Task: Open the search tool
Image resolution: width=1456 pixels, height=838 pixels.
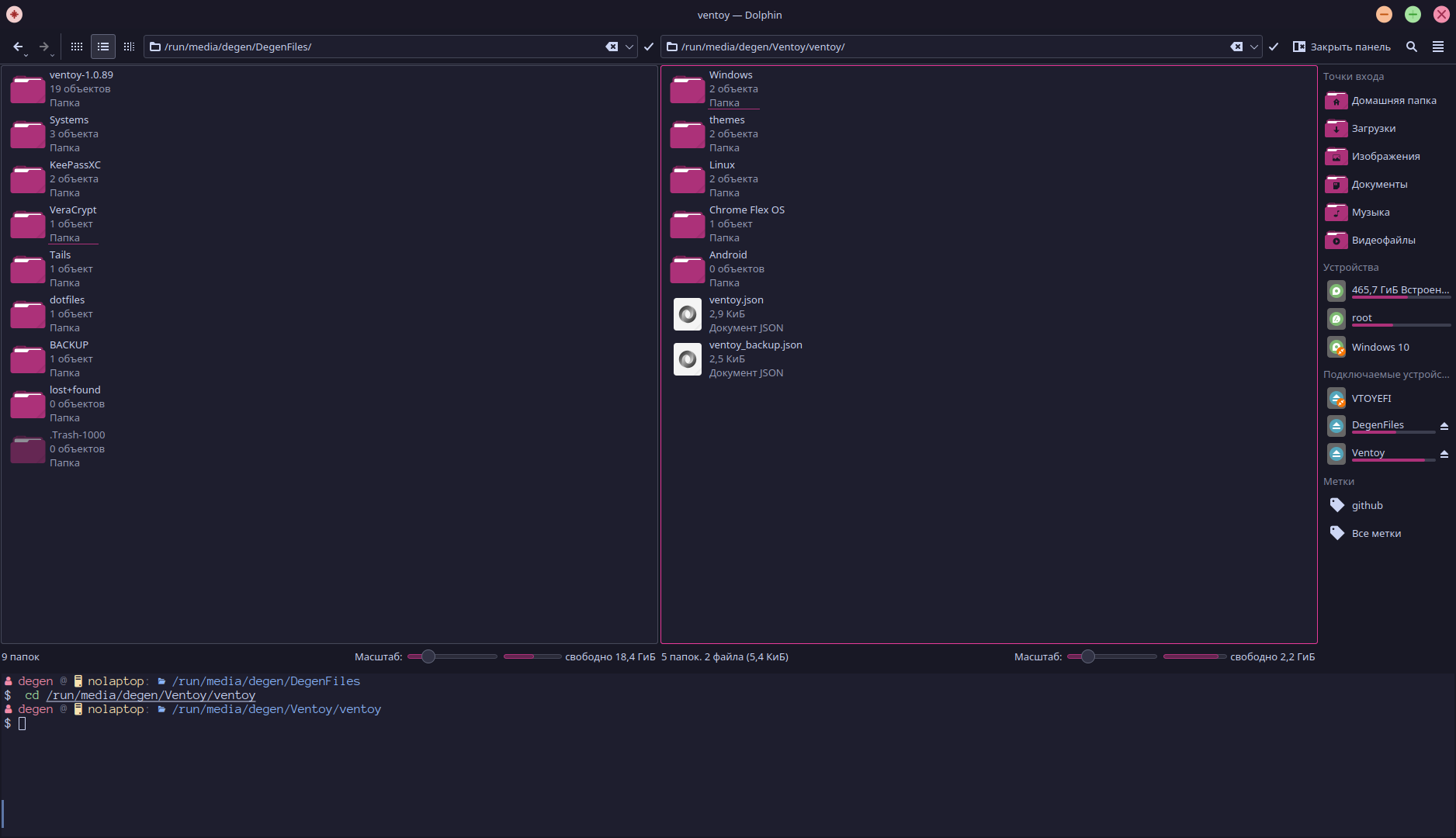Action: coord(1412,47)
